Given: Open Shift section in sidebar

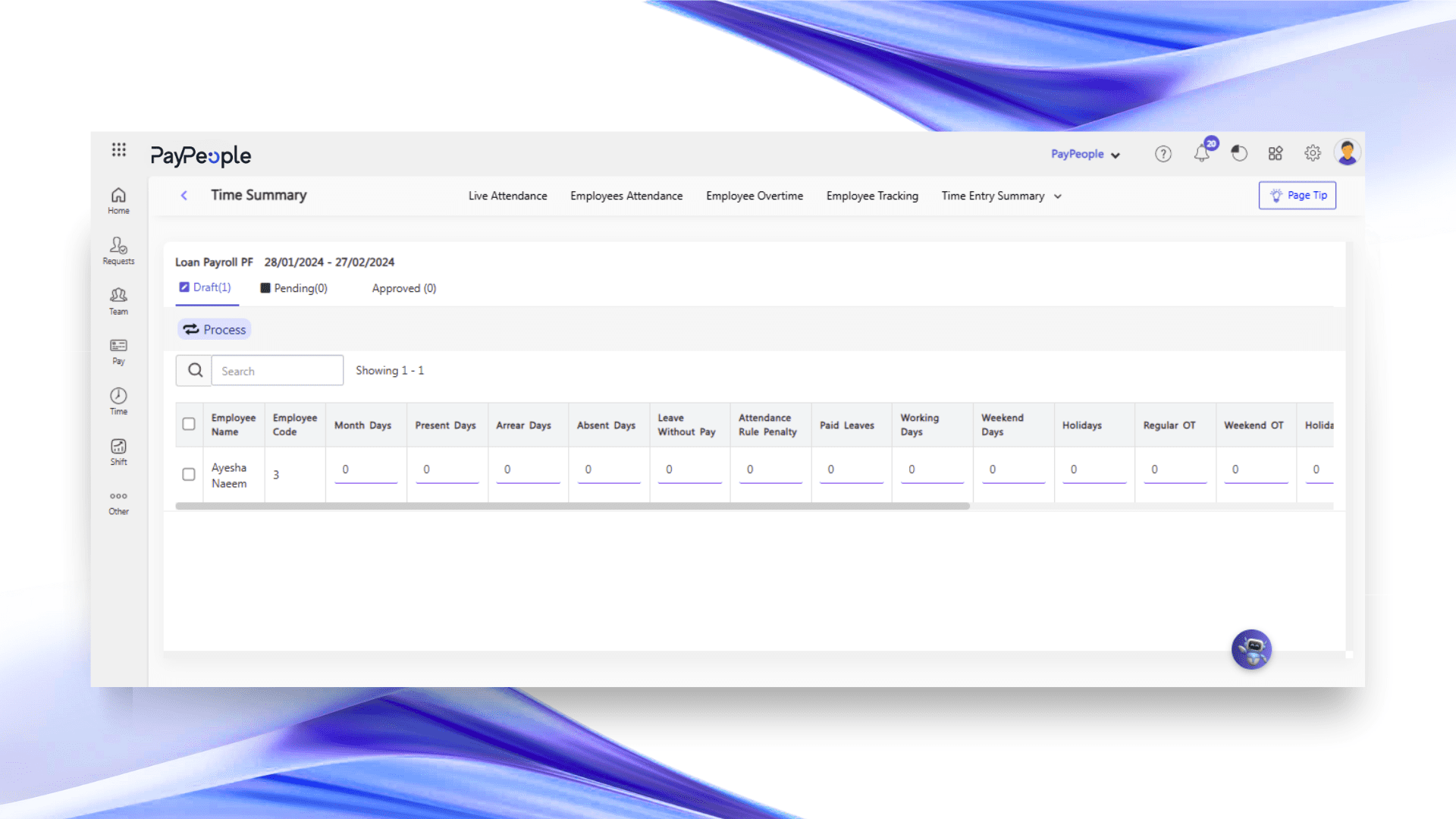Looking at the screenshot, I should pos(118,451).
